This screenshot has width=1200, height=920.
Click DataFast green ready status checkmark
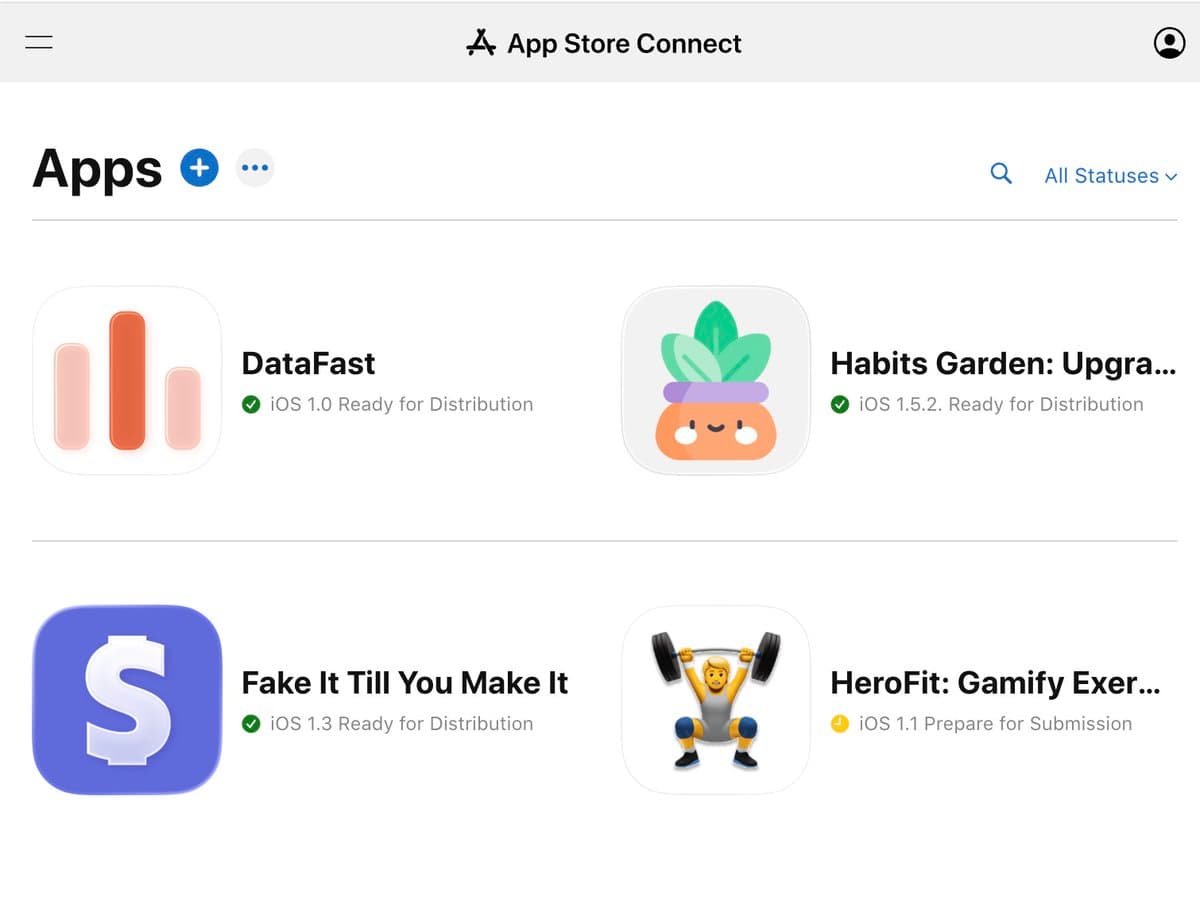click(252, 405)
